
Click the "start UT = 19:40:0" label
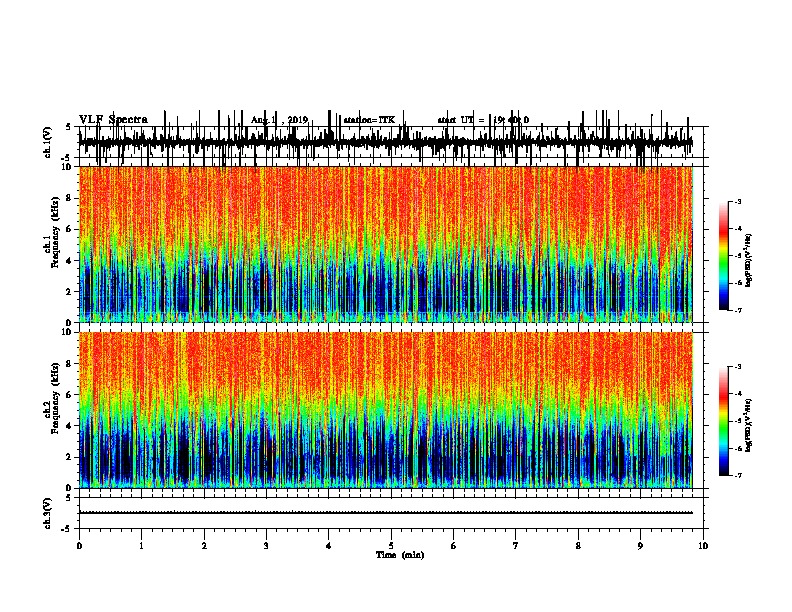(x=483, y=120)
